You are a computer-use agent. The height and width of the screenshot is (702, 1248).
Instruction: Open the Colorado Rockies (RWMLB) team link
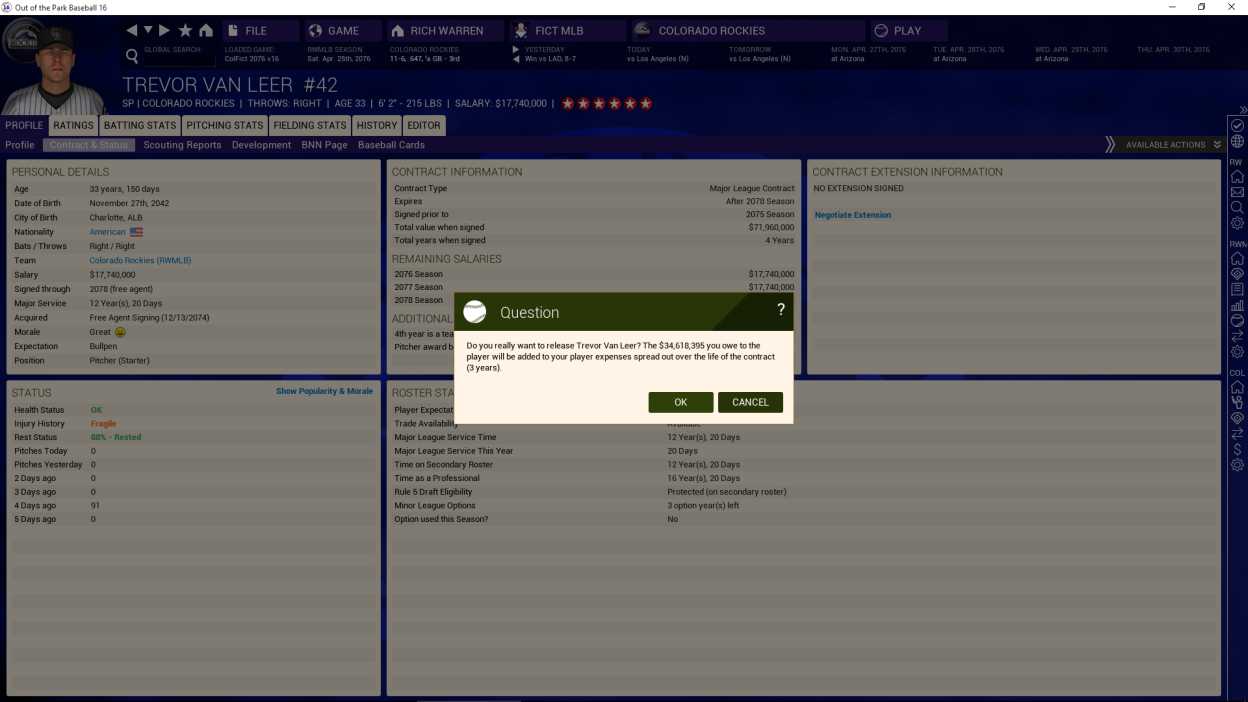140,260
